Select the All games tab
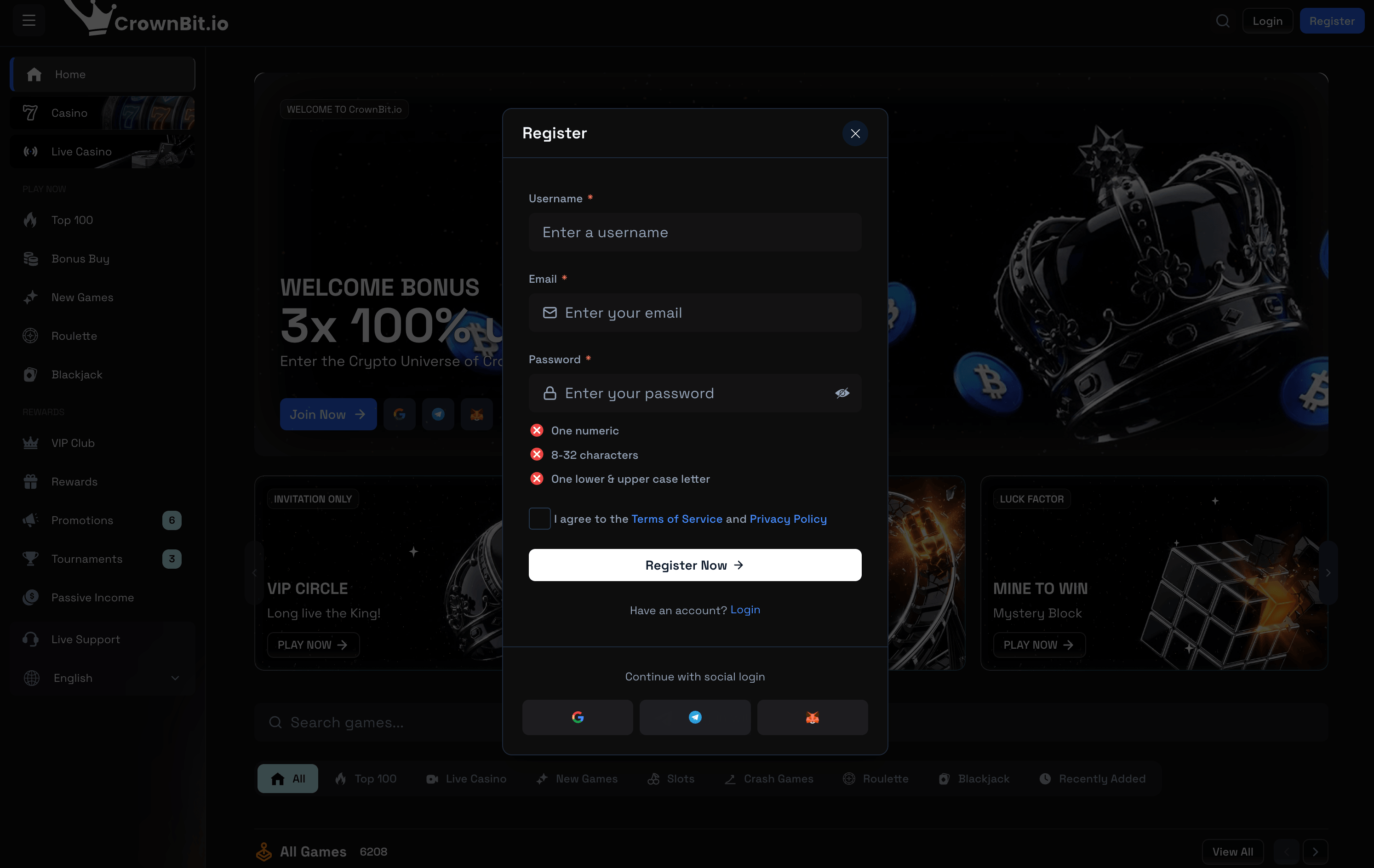Viewport: 1374px width, 868px height. point(287,778)
